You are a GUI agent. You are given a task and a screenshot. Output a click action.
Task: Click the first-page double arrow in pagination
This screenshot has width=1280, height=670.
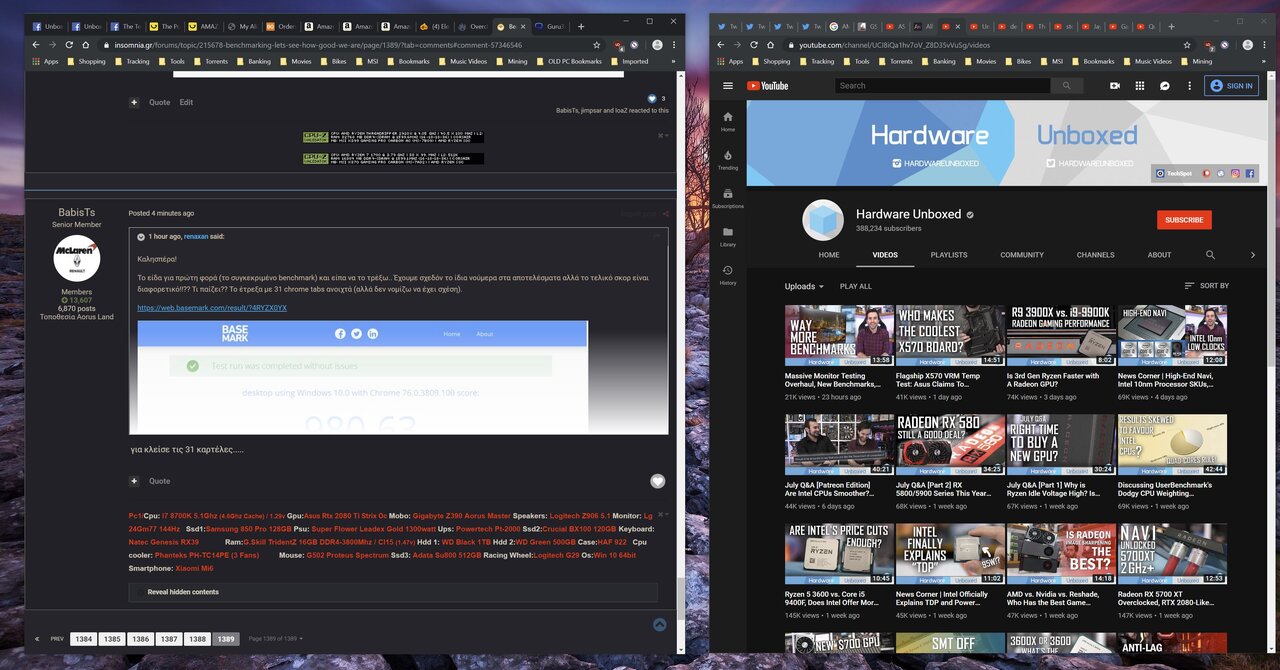tap(37, 638)
